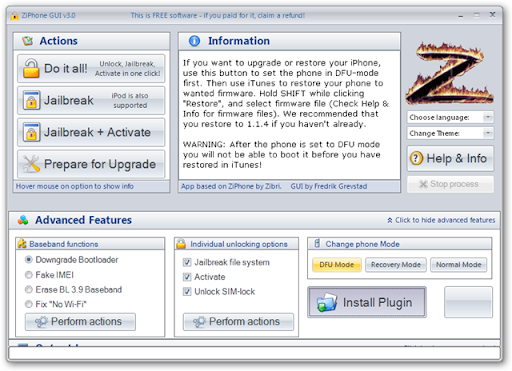Click the gear icon in Baseband Perform actions

point(41,322)
